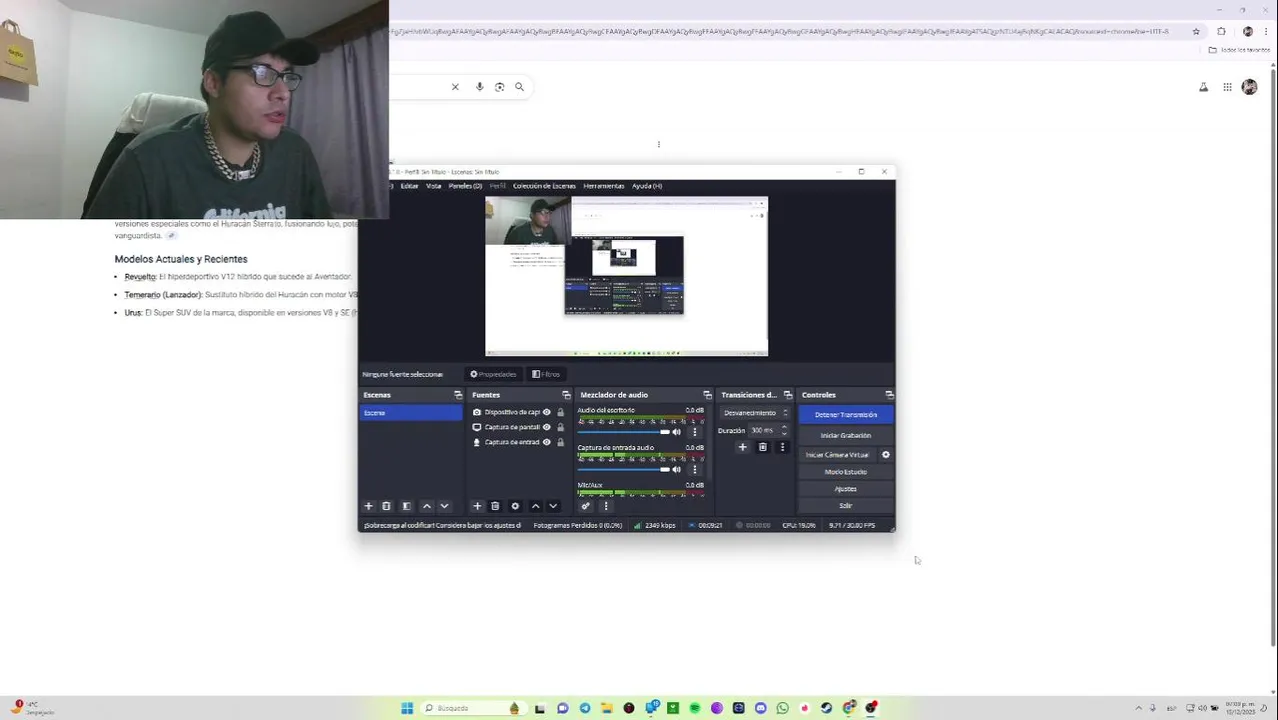This screenshot has height=720, width=1278.
Task: Open Colección de Escenas menu
Action: 544,186
